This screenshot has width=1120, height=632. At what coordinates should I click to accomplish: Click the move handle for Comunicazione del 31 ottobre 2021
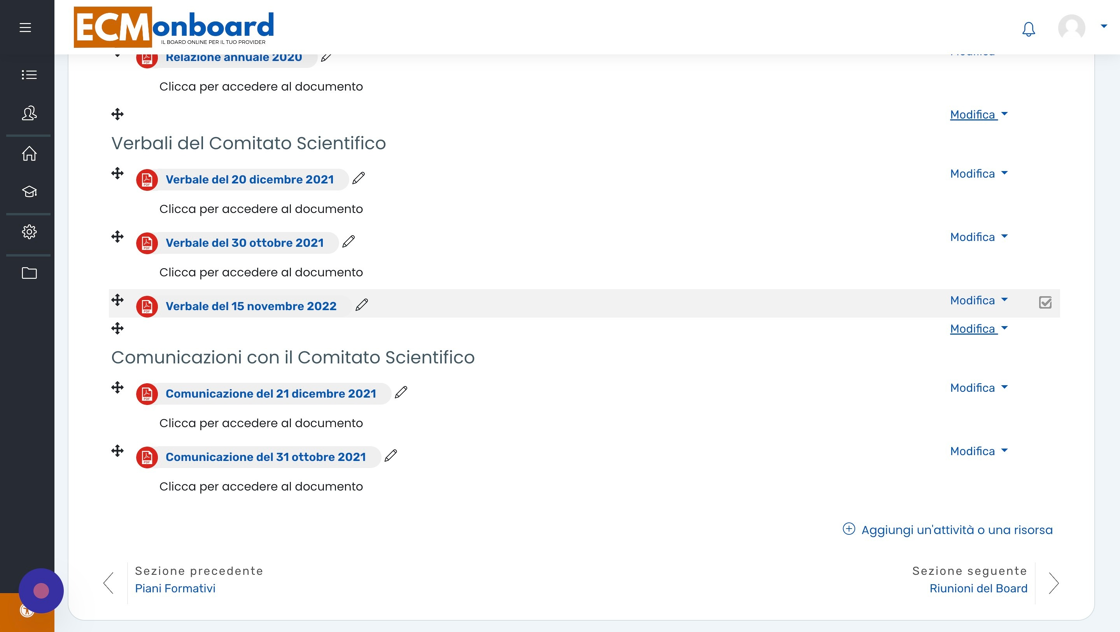tap(117, 451)
